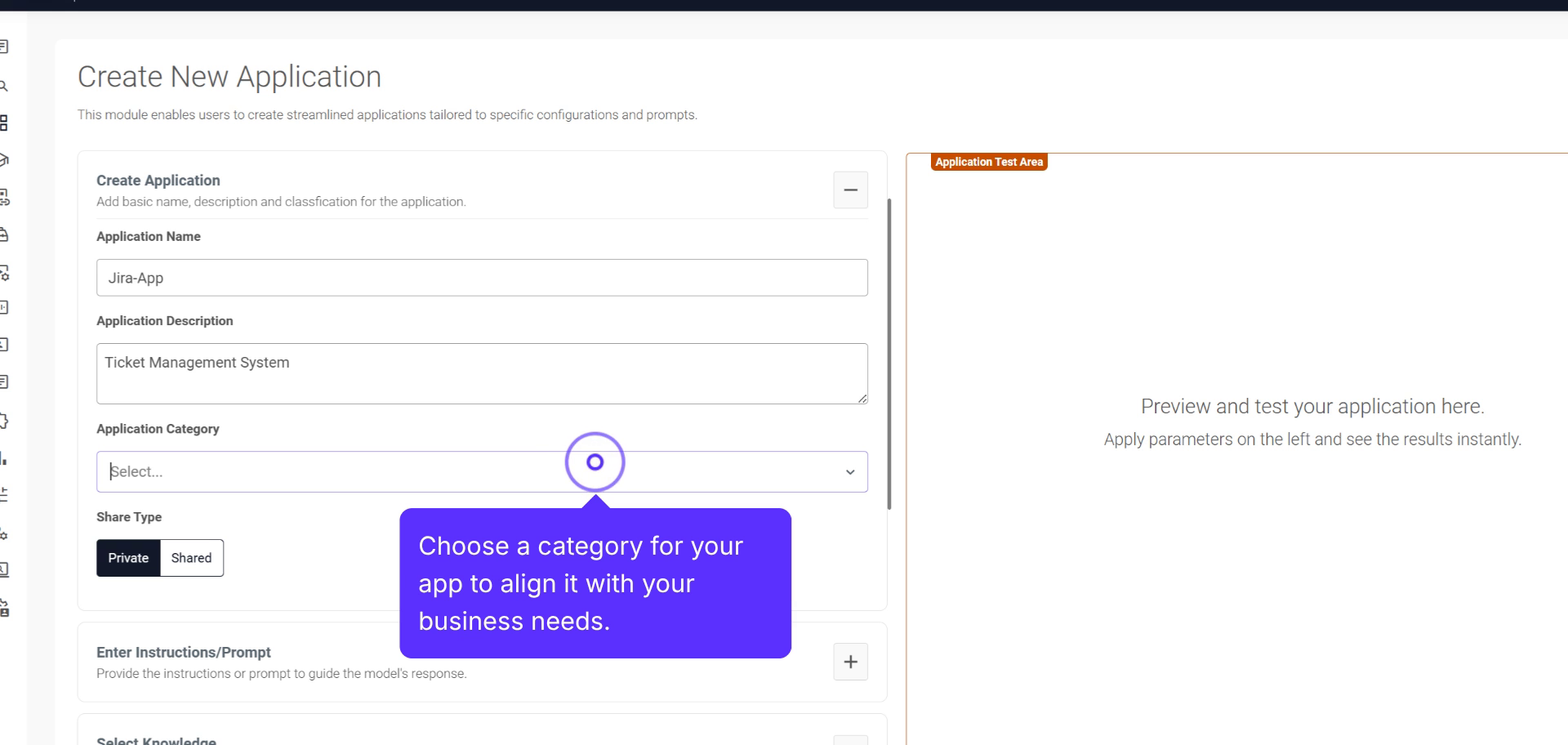Collapse the Create Application section
The height and width of the screenshot is (745, 1568).
click(x=850, y=190)
